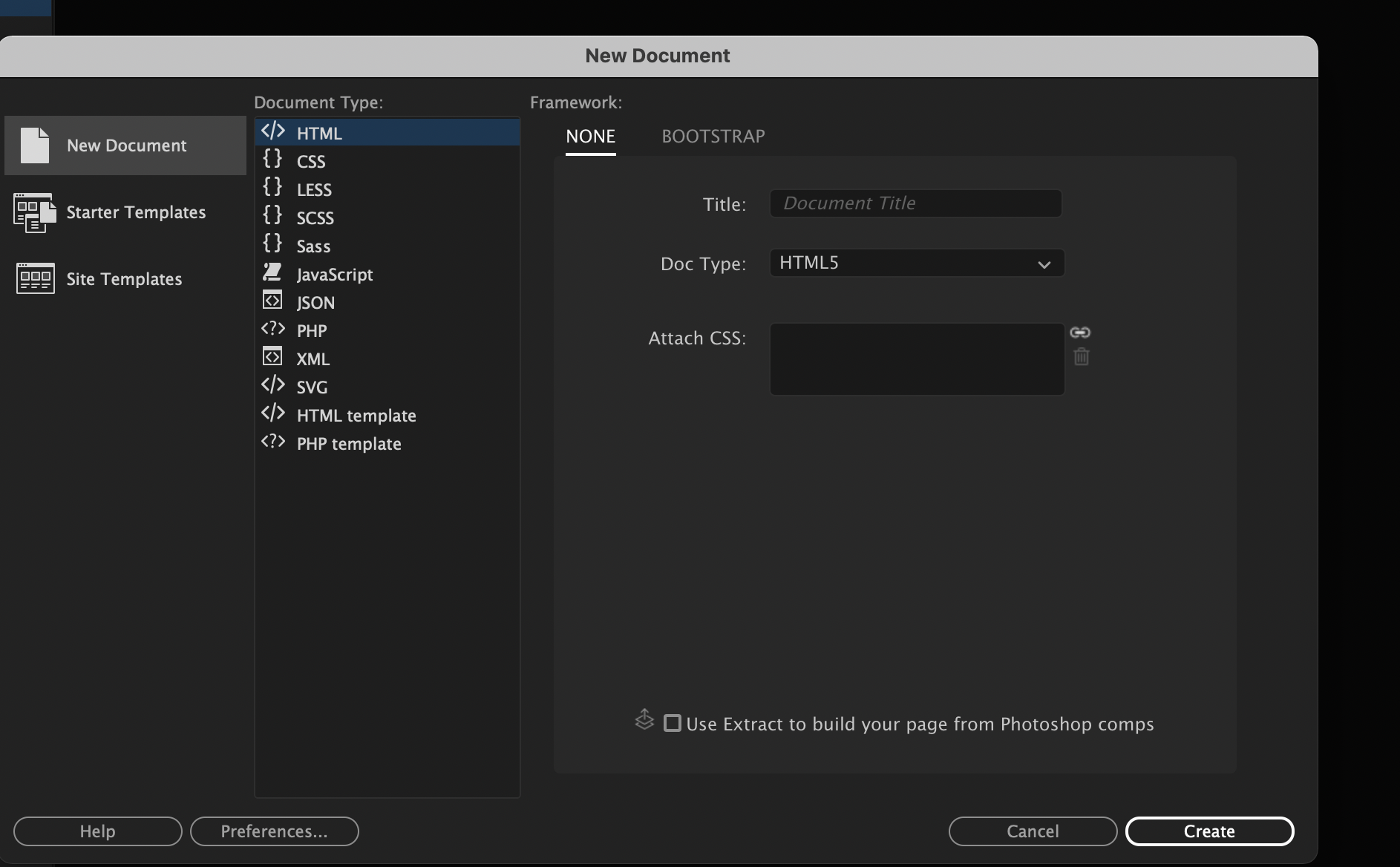The image size is (1400, 867).
Task: Click the Extract layers icon
Action: point(644,720)
